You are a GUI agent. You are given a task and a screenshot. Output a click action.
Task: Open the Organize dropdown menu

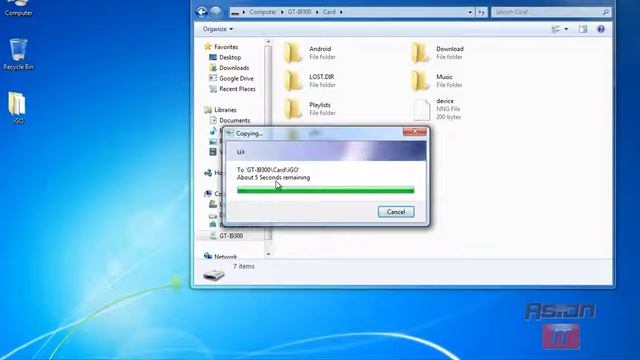(218, 29)
